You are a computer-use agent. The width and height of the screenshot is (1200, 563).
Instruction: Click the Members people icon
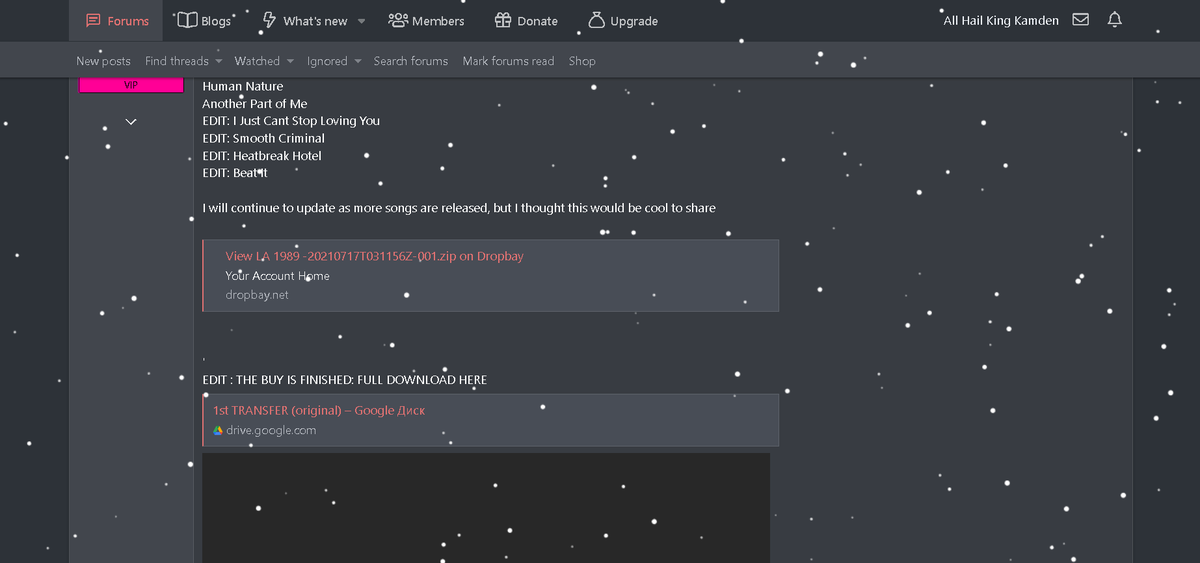(x=398, y=20)
